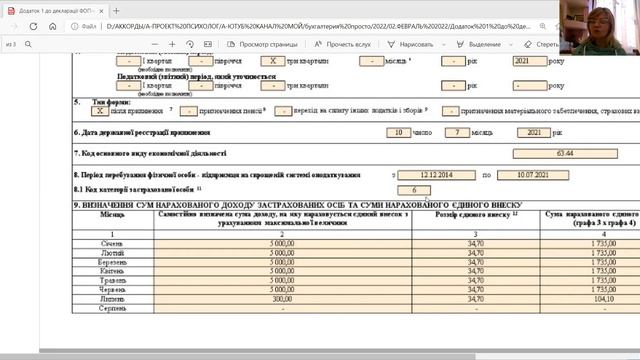Screen dimensions: 640x360
Task: Click the forward navigation arrow
Action: [x=14, y=27]
